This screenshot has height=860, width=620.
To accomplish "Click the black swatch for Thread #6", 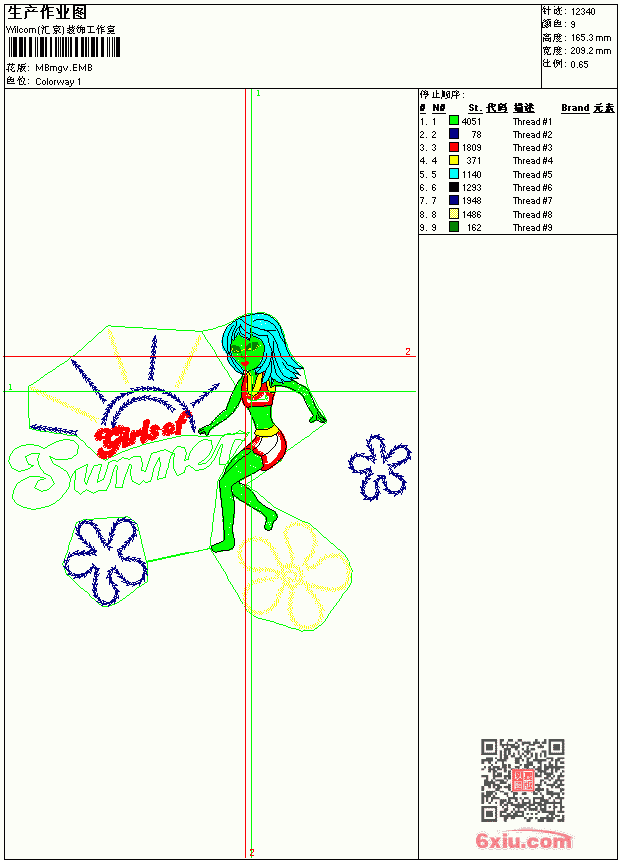I will [x=454, y=187].
